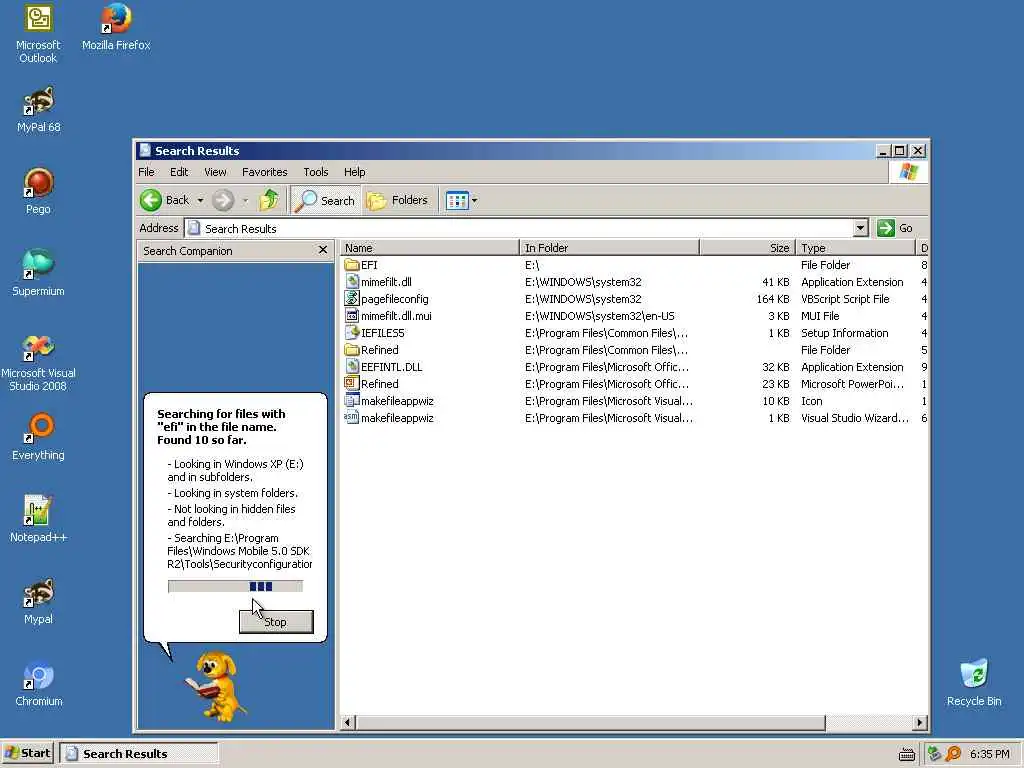
Task: Click the Windows flag logo throbber
Action: pyautogui.click(x=908, y=172)
